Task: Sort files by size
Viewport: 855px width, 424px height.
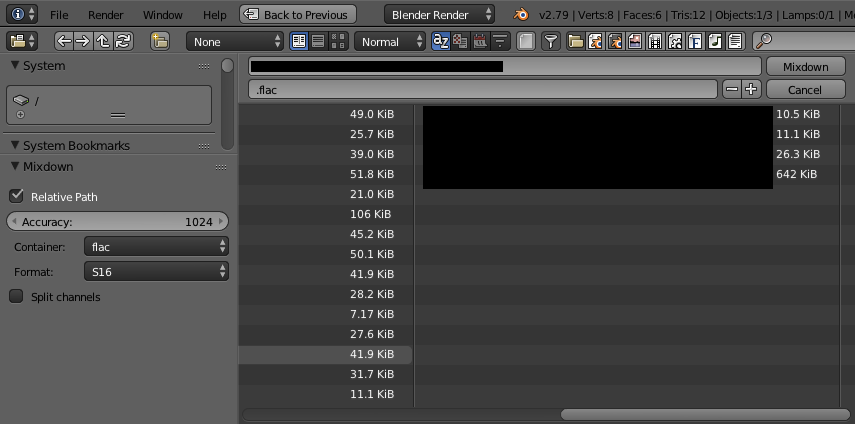Action: click(500, 41)
